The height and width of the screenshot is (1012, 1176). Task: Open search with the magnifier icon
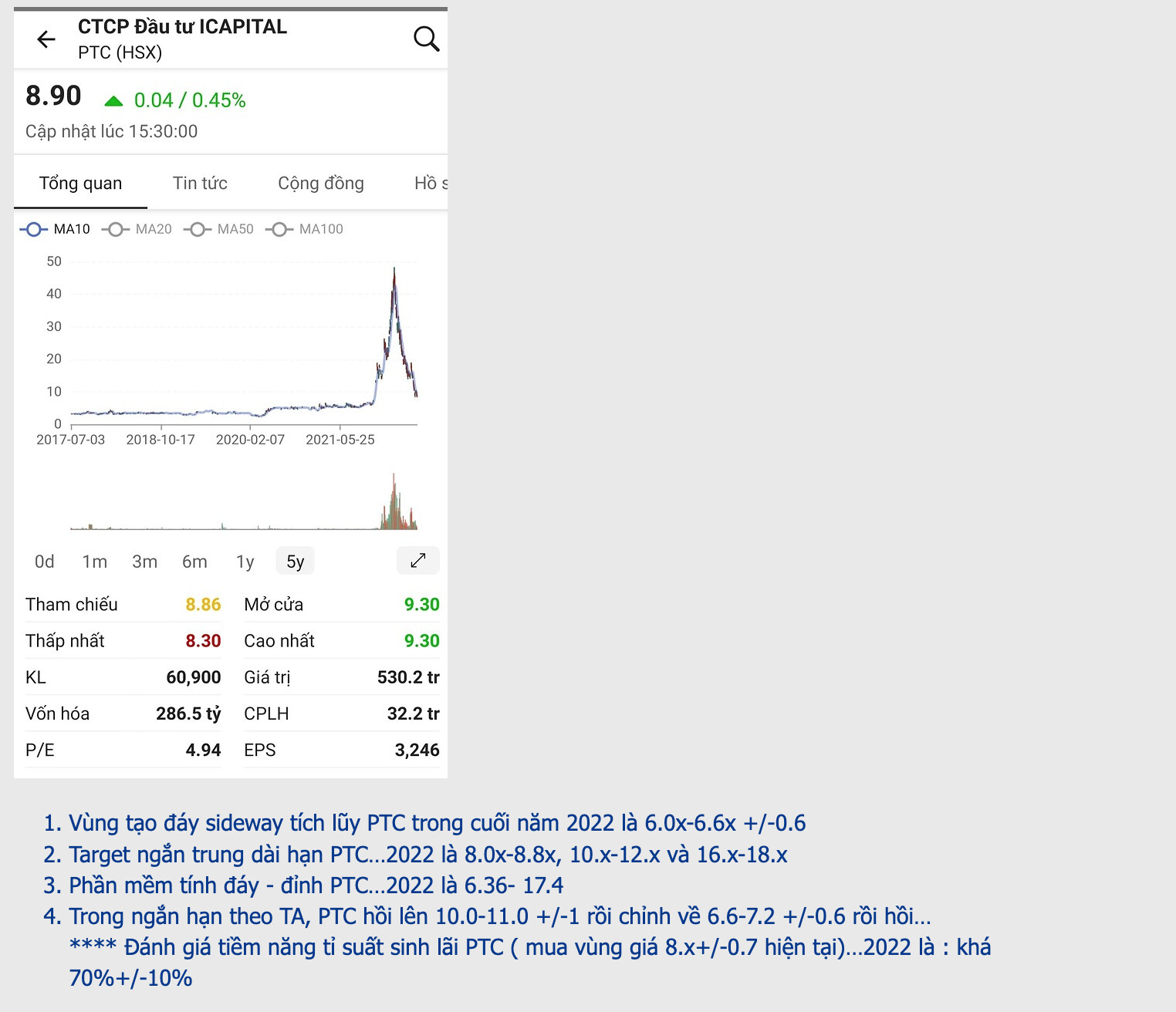426,39
